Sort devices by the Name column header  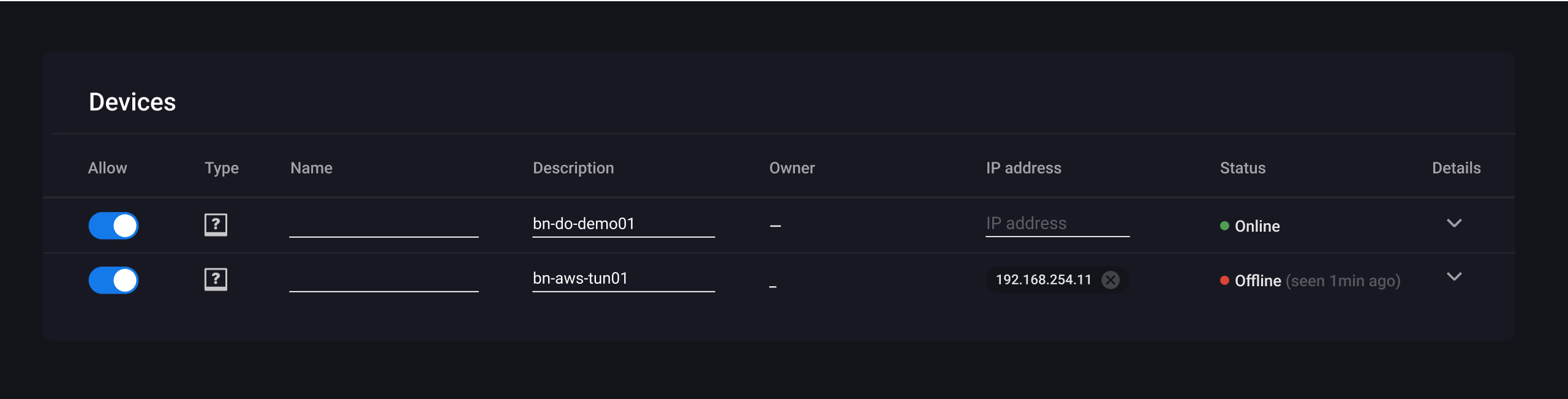pyautogui.click(x=312, y=167)
